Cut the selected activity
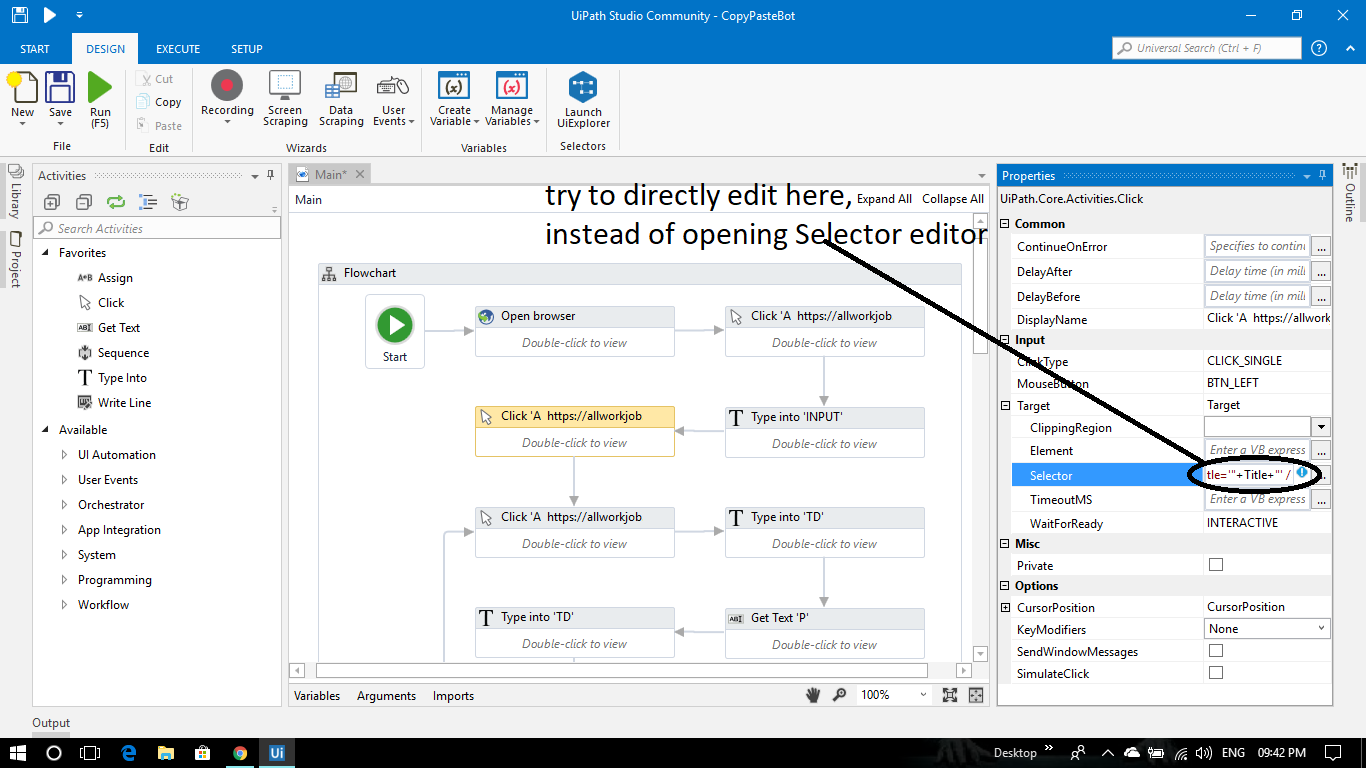1366x768 pixels. [x=155, y=79]
